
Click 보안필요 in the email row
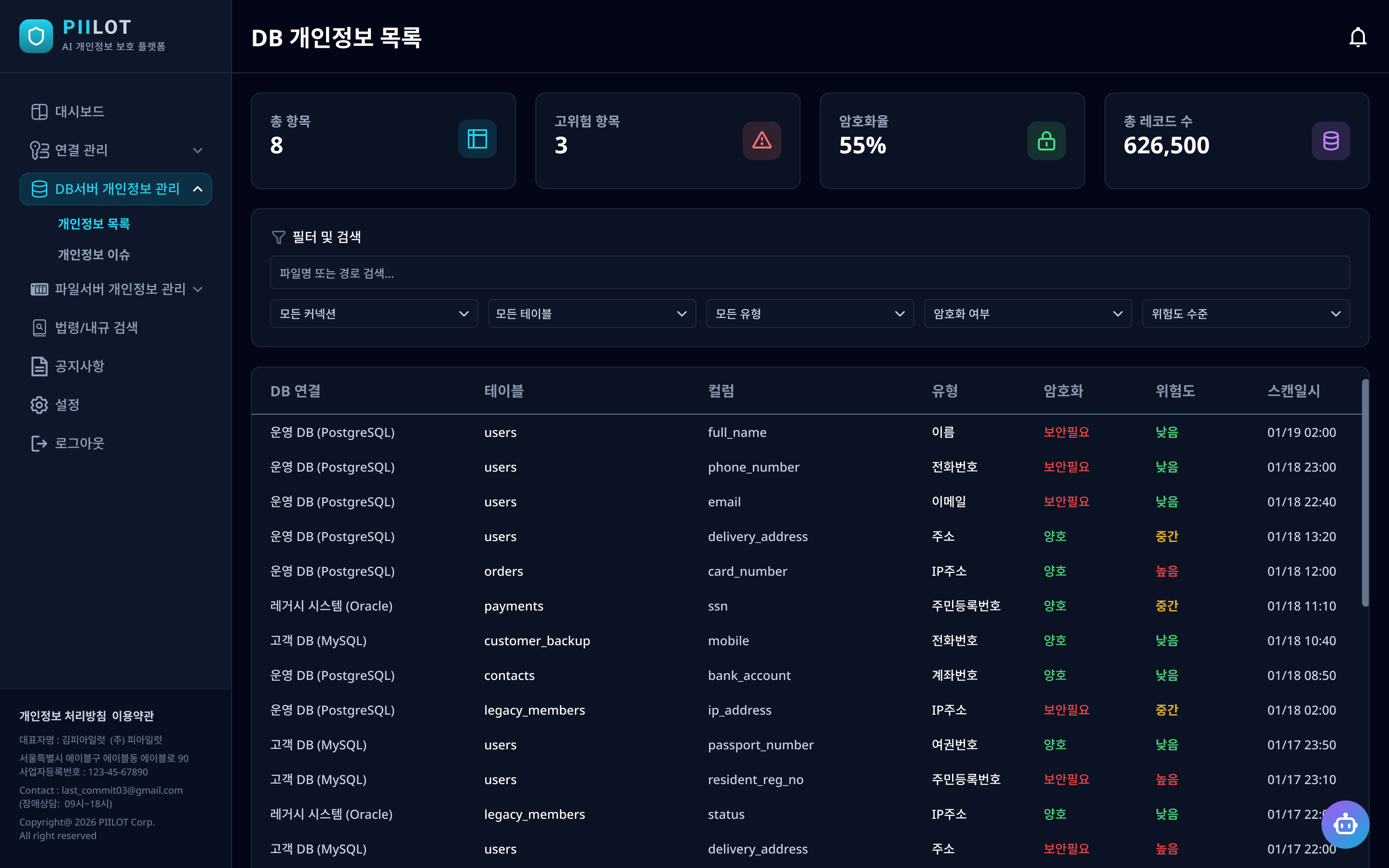pos(1066,502)
